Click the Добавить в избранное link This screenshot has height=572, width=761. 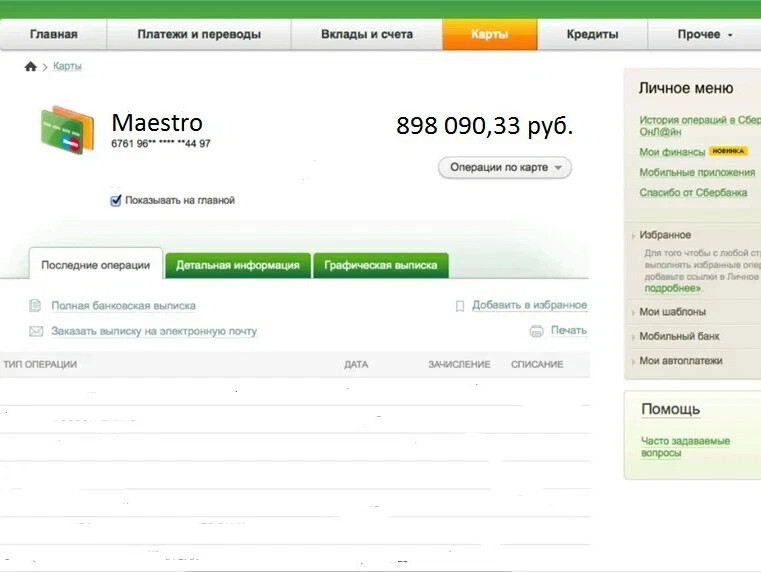coord(529,305)
